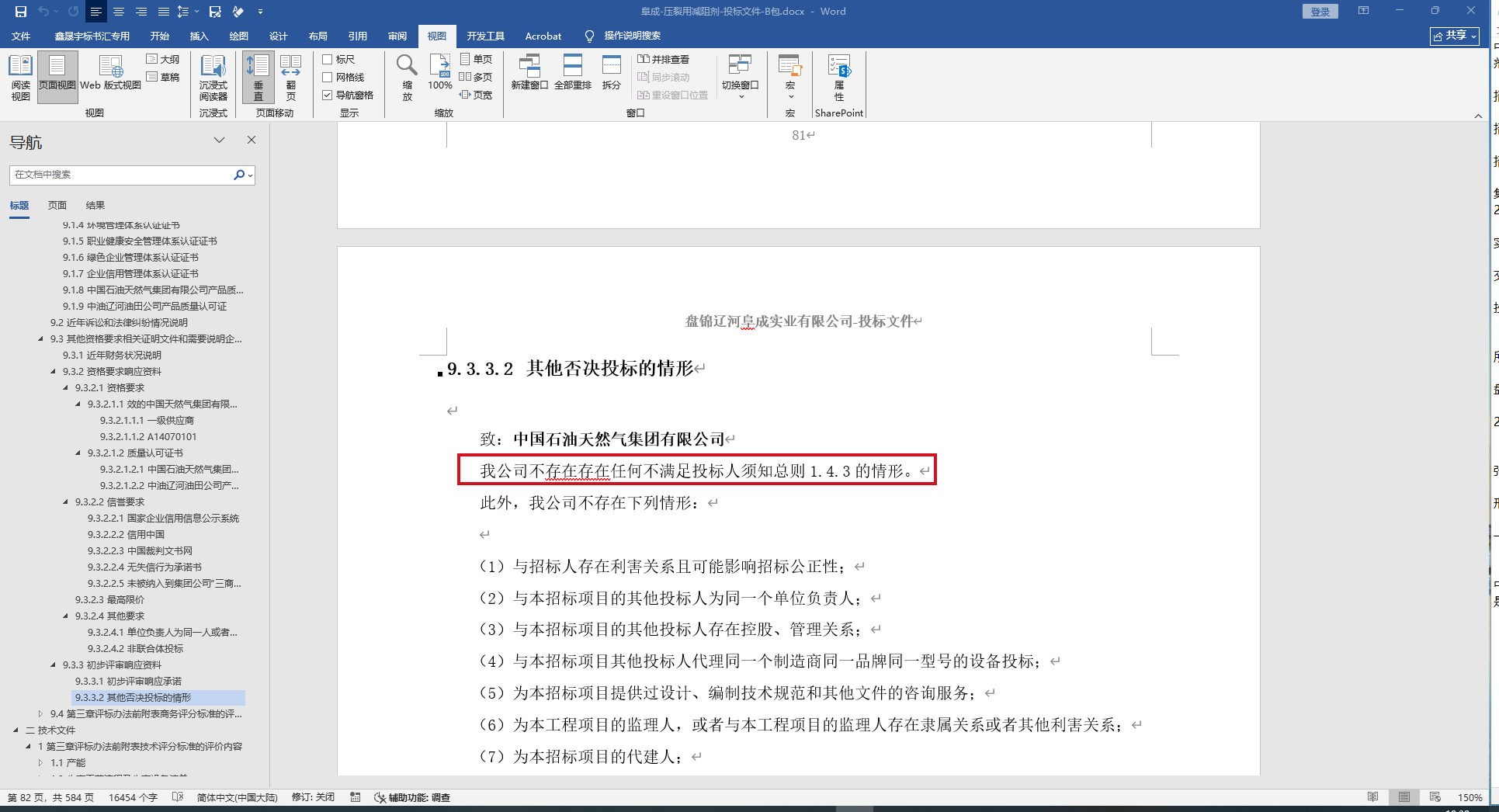Reset zoom to 100%
Screen dimensions: 1499x812
[440, 72]
